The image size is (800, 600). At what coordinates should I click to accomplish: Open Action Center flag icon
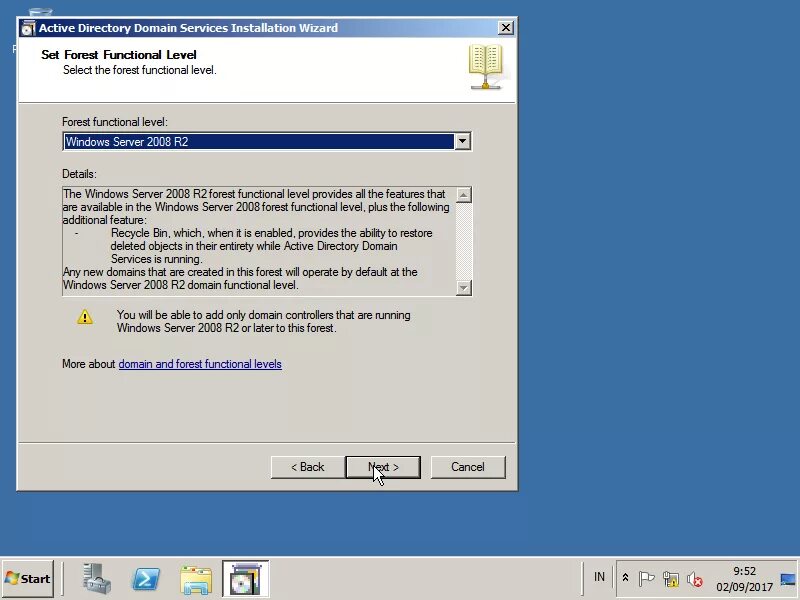[x=646, y=579]
